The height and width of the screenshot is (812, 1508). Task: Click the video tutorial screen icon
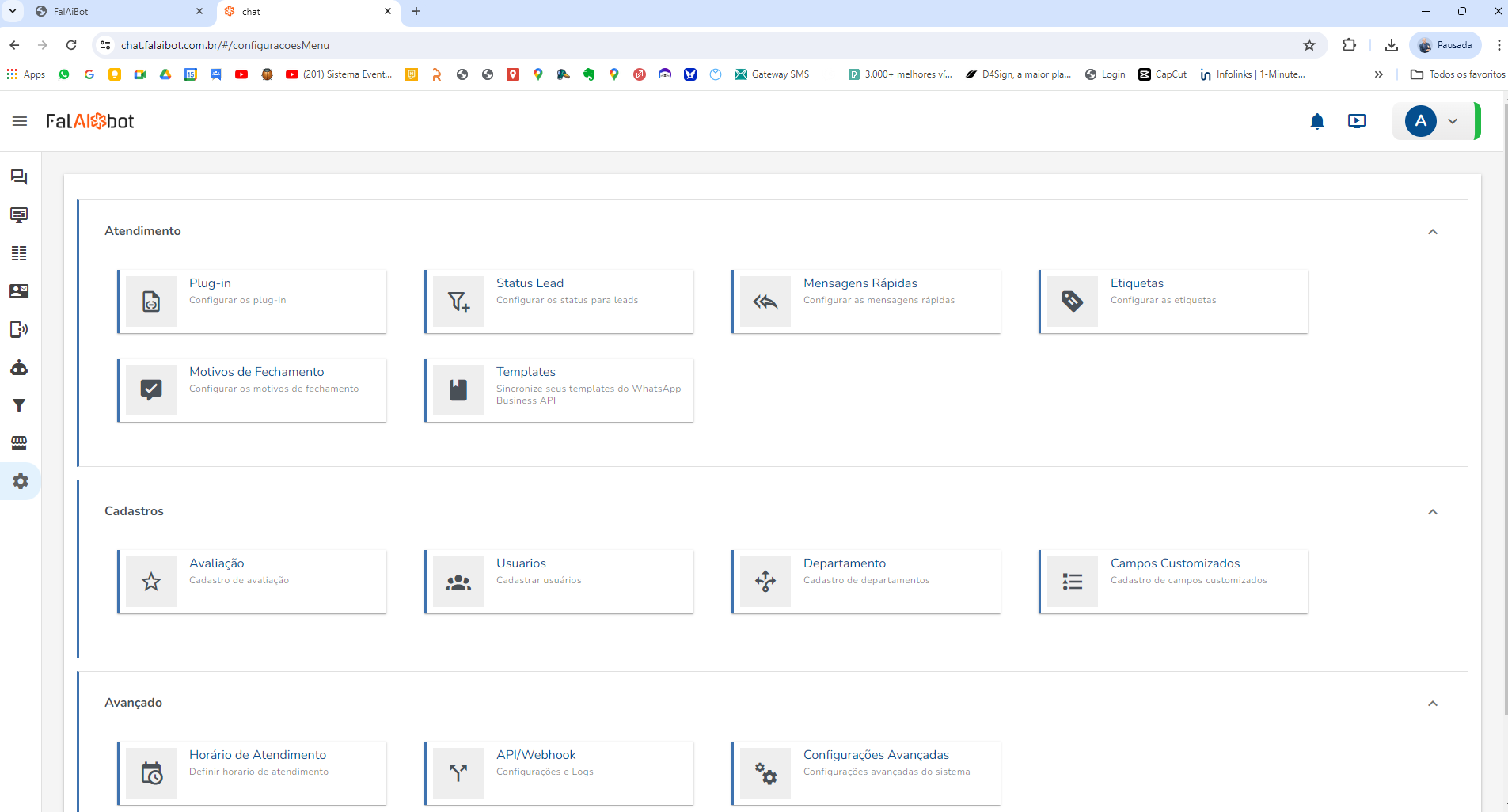tap(1357, 121)
